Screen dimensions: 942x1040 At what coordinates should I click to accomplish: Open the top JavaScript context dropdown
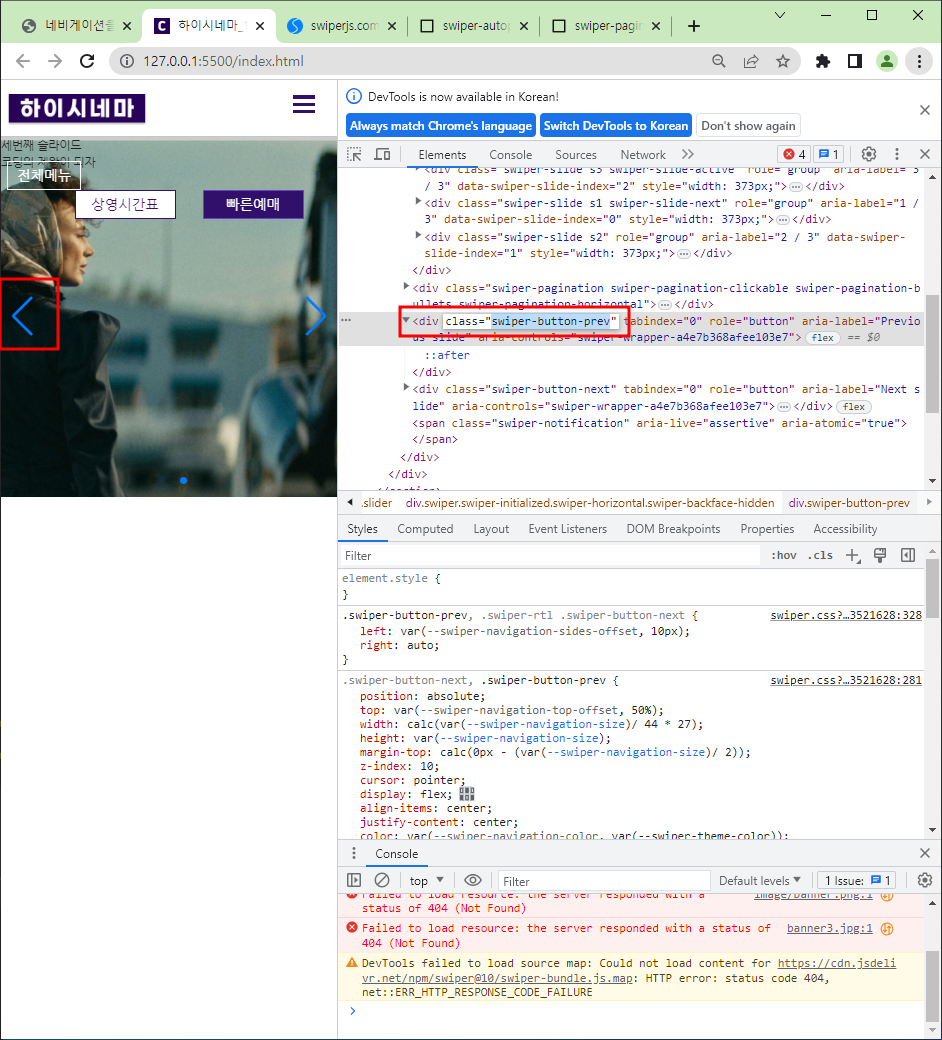point(426,880)
